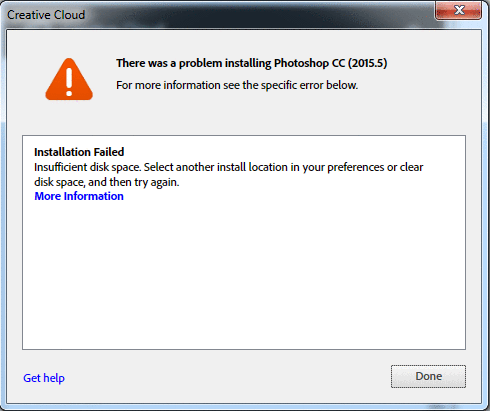The image size is (490, 411).
Task: Click the Insufficient disk space sentence
Action: [88, 167]
